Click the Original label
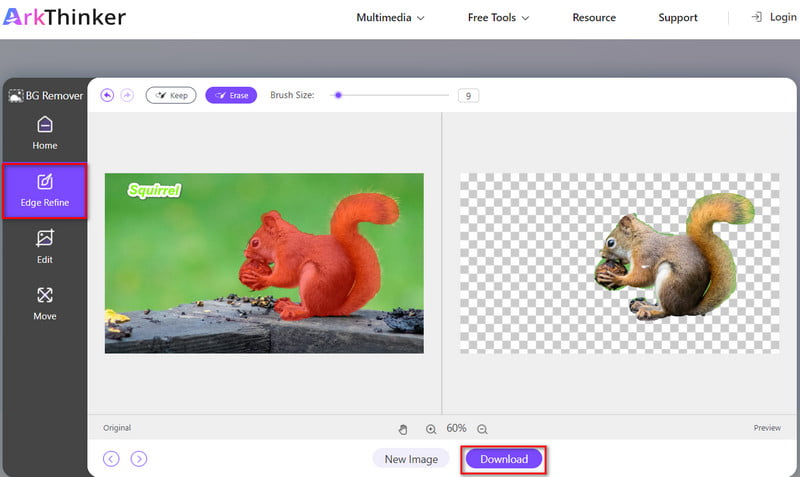Image resolution: width=800 pixels, height=477 pixels. tap(117, 428)
